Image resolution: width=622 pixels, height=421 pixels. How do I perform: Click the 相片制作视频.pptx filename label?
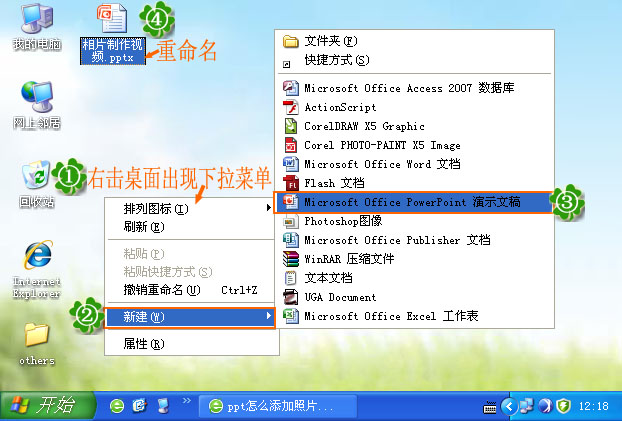pos(113,51)
